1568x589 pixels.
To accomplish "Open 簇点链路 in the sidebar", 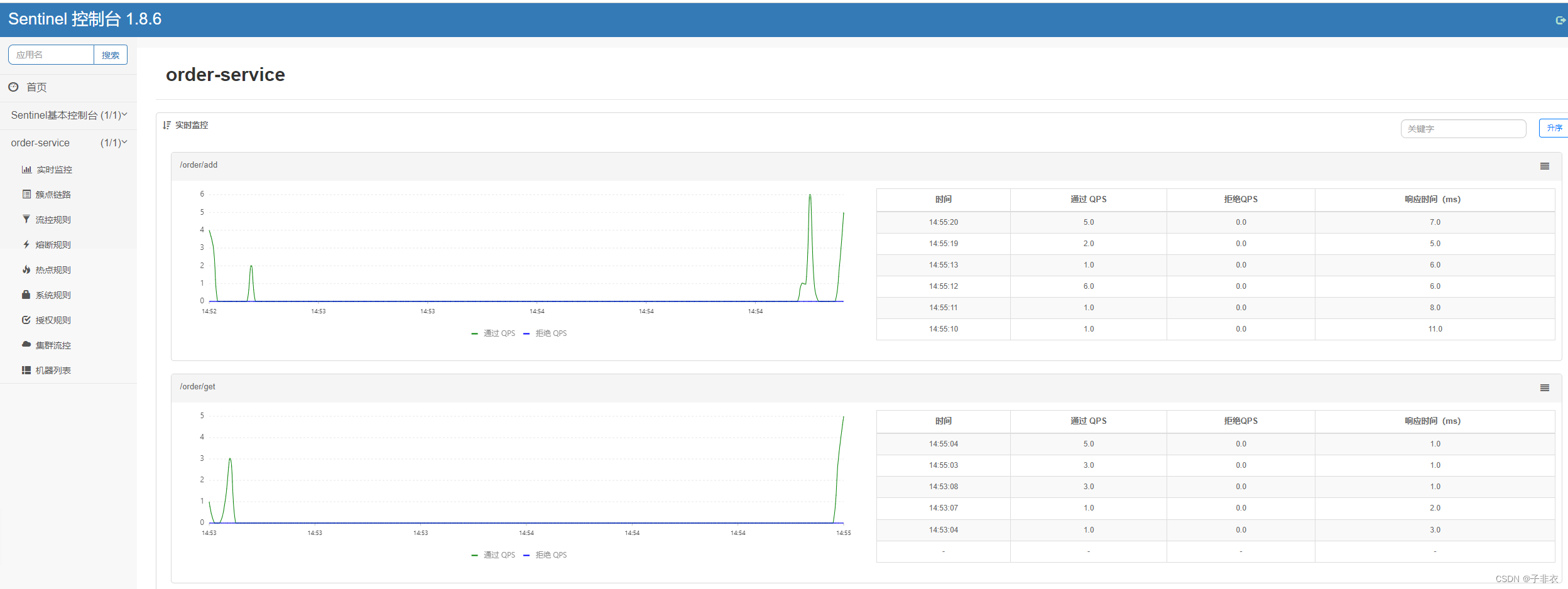I will [53, 195].
